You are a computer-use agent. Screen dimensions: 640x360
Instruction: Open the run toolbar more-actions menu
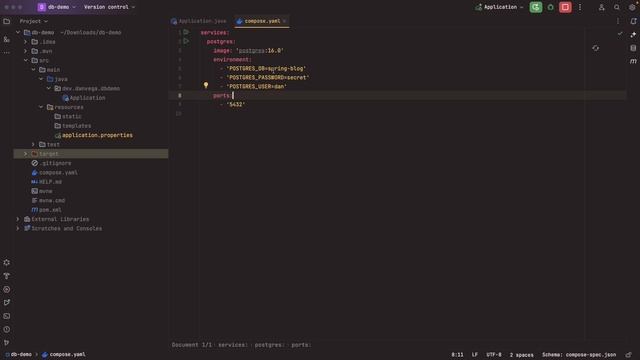click(580, 7)
